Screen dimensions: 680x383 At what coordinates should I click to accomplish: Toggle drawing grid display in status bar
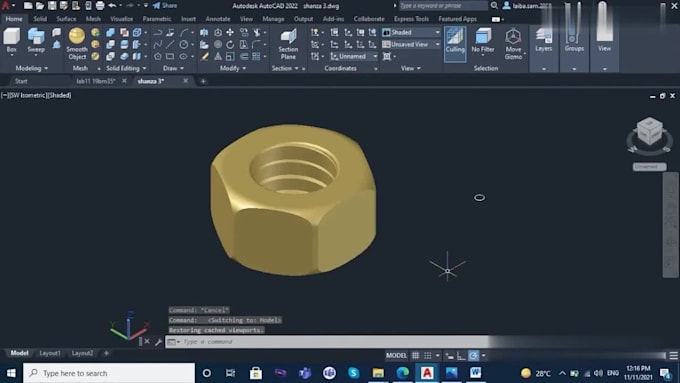point(415,356)
